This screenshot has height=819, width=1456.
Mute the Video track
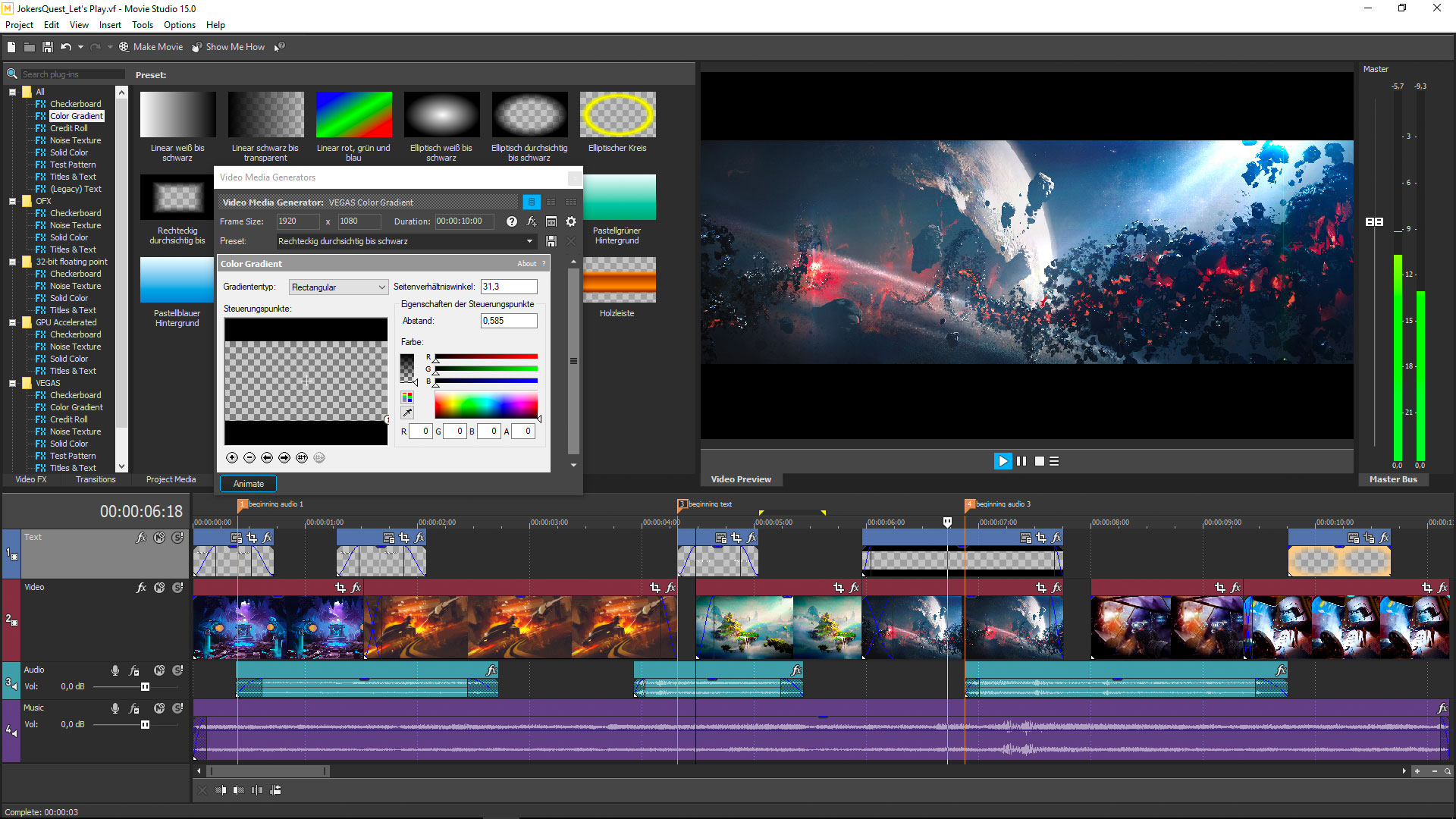coord(159,587)
